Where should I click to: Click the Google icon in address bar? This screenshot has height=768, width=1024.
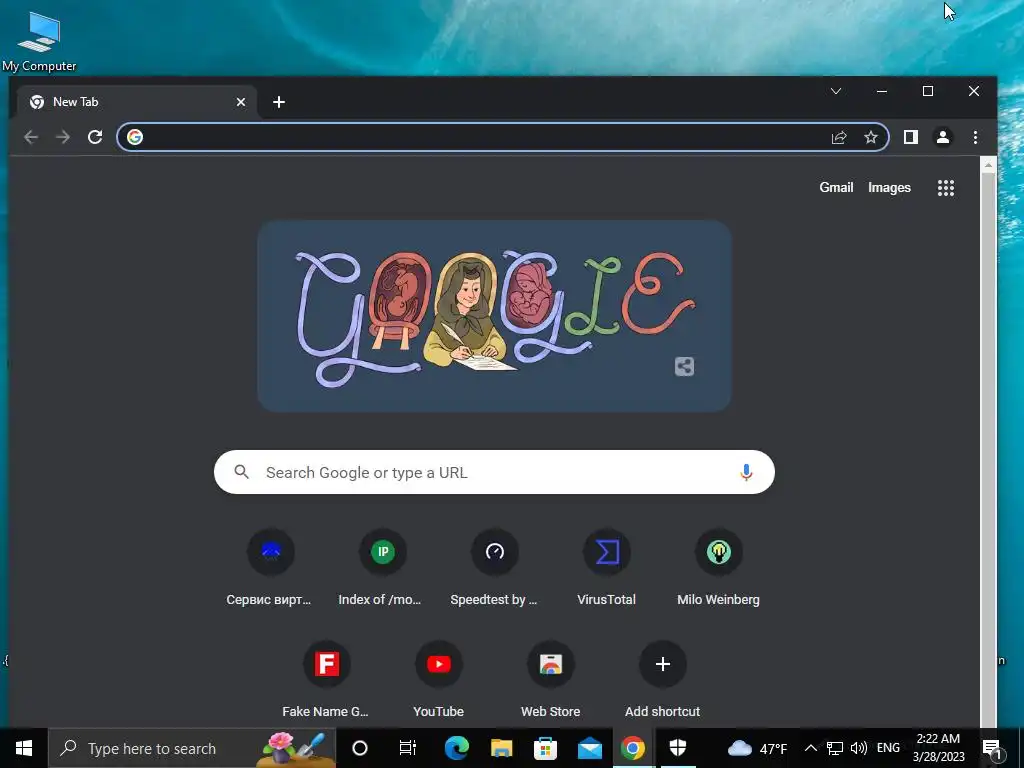point(135,137)
